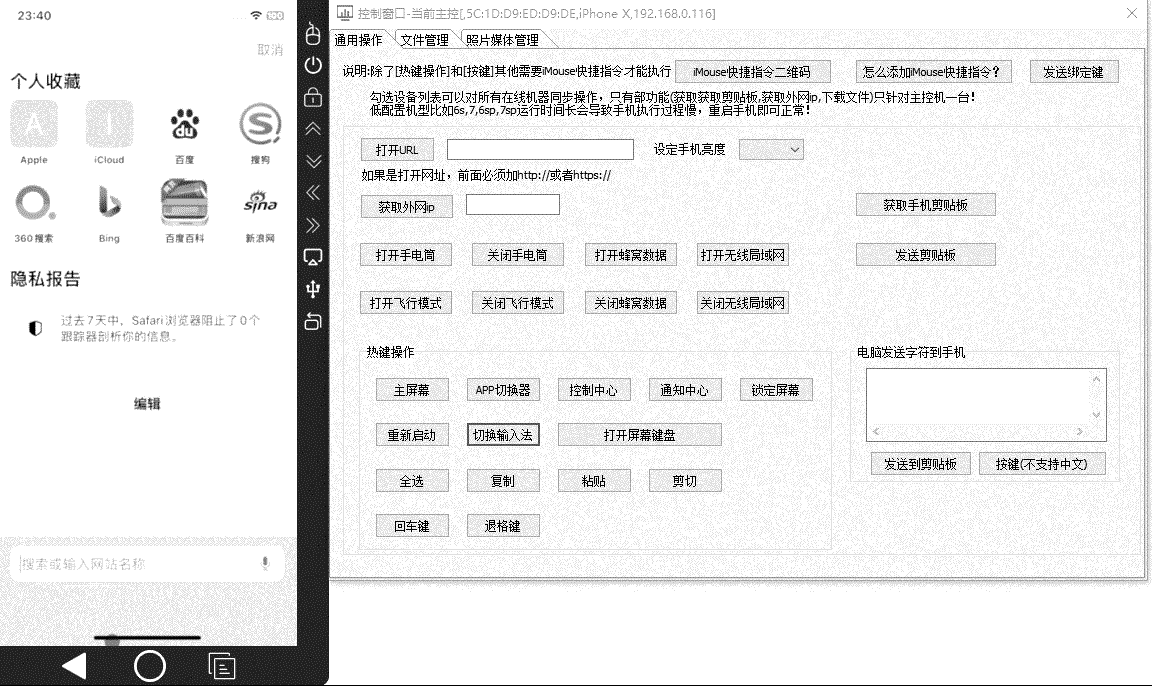Click the 主屏幕 hotkey button
This screenshot has height=686, width=1152.
click(x=412, y=390)
